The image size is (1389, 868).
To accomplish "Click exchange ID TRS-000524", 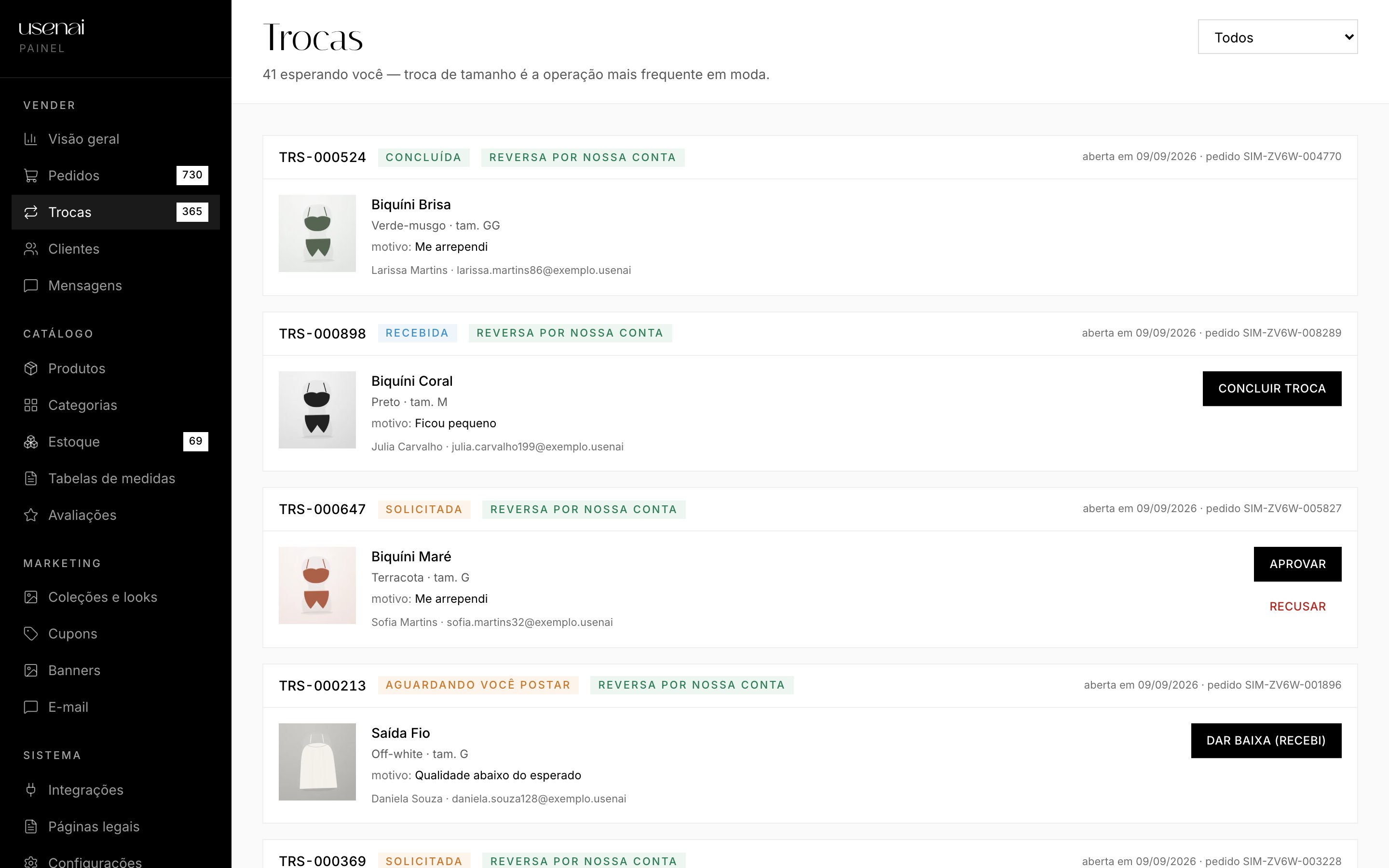I will [322, 157].
